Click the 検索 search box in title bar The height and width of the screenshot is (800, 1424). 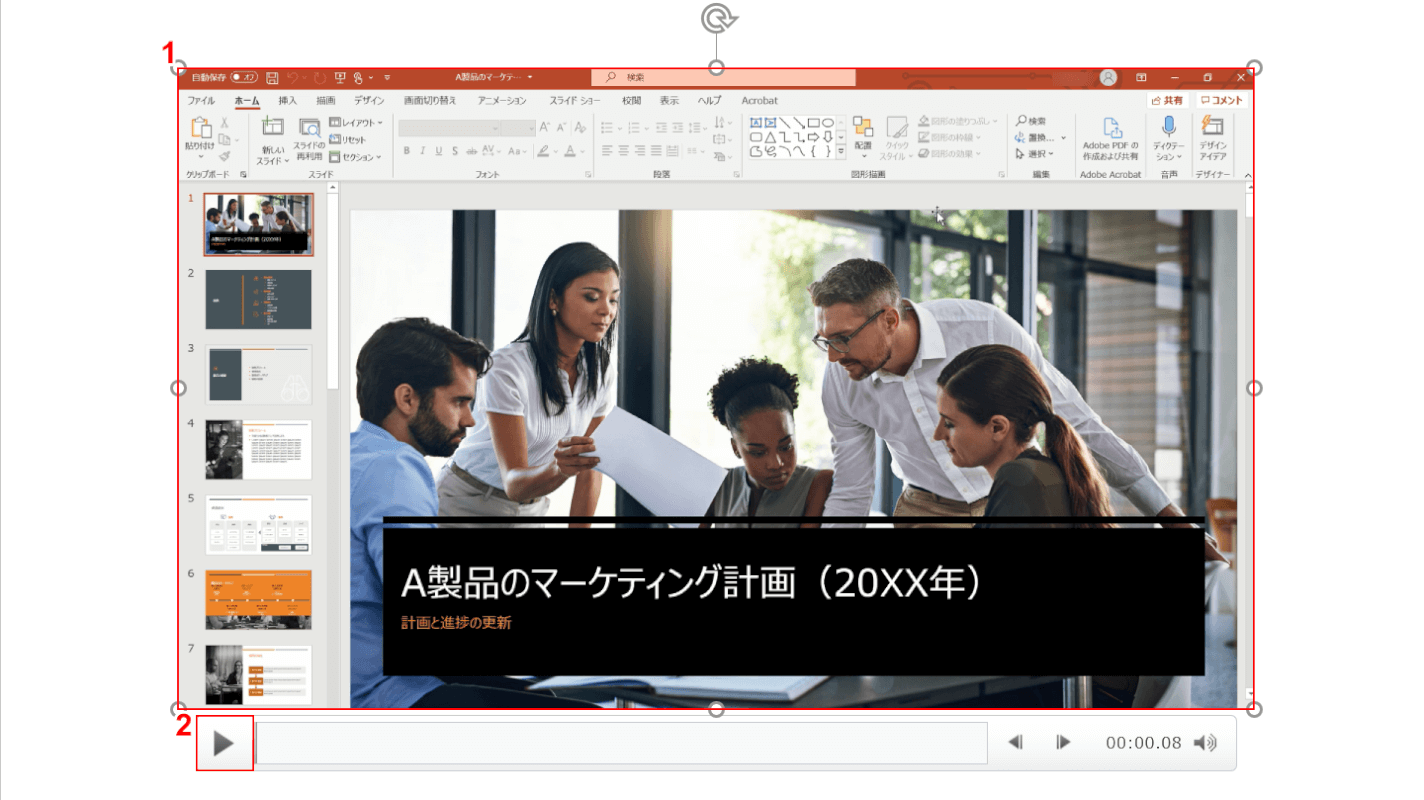[724, 77]
